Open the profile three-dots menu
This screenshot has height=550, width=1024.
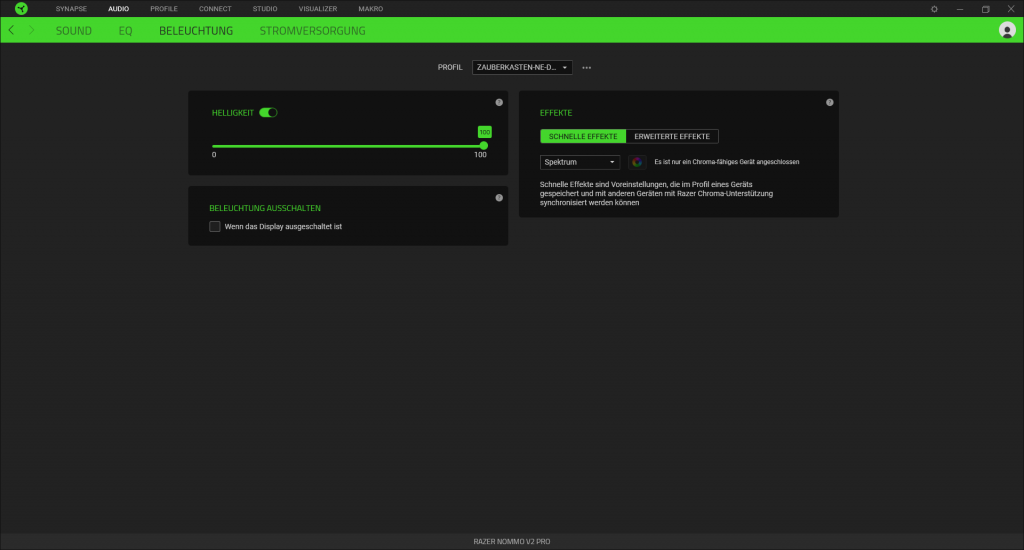(x=586, y=67)
